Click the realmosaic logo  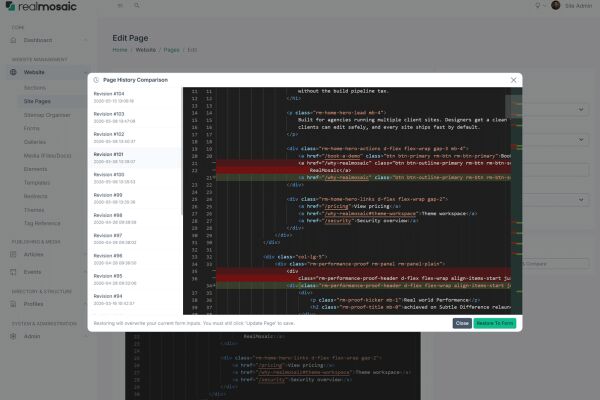point(41,6)
